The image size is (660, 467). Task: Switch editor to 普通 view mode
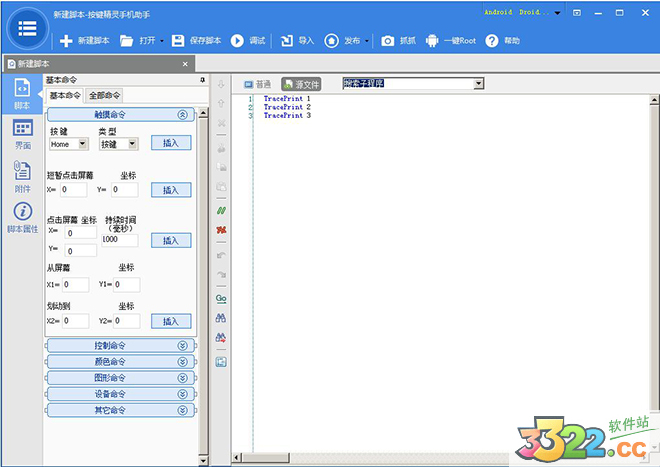pos(257,84)
